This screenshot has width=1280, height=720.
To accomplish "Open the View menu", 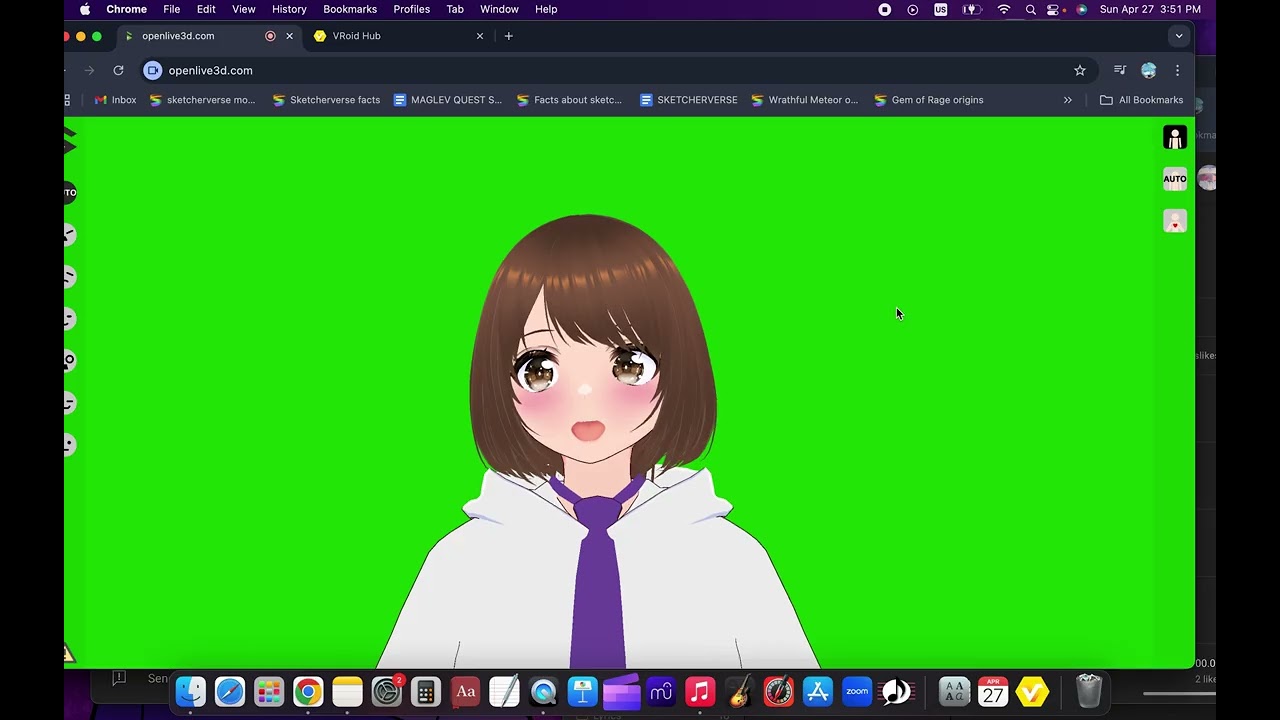I will (x=244, y=9).
